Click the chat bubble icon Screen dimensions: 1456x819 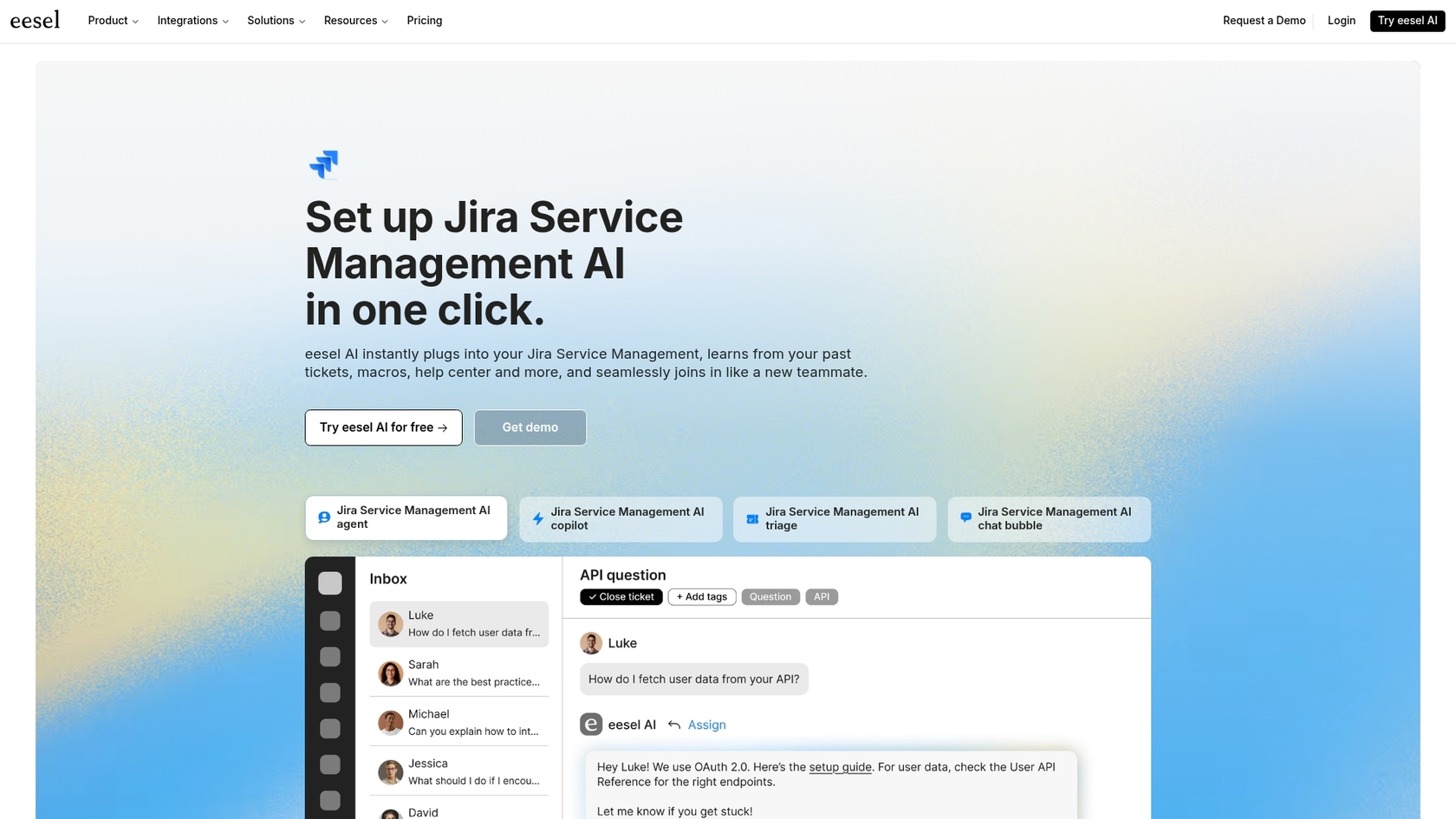pos(965,517)
